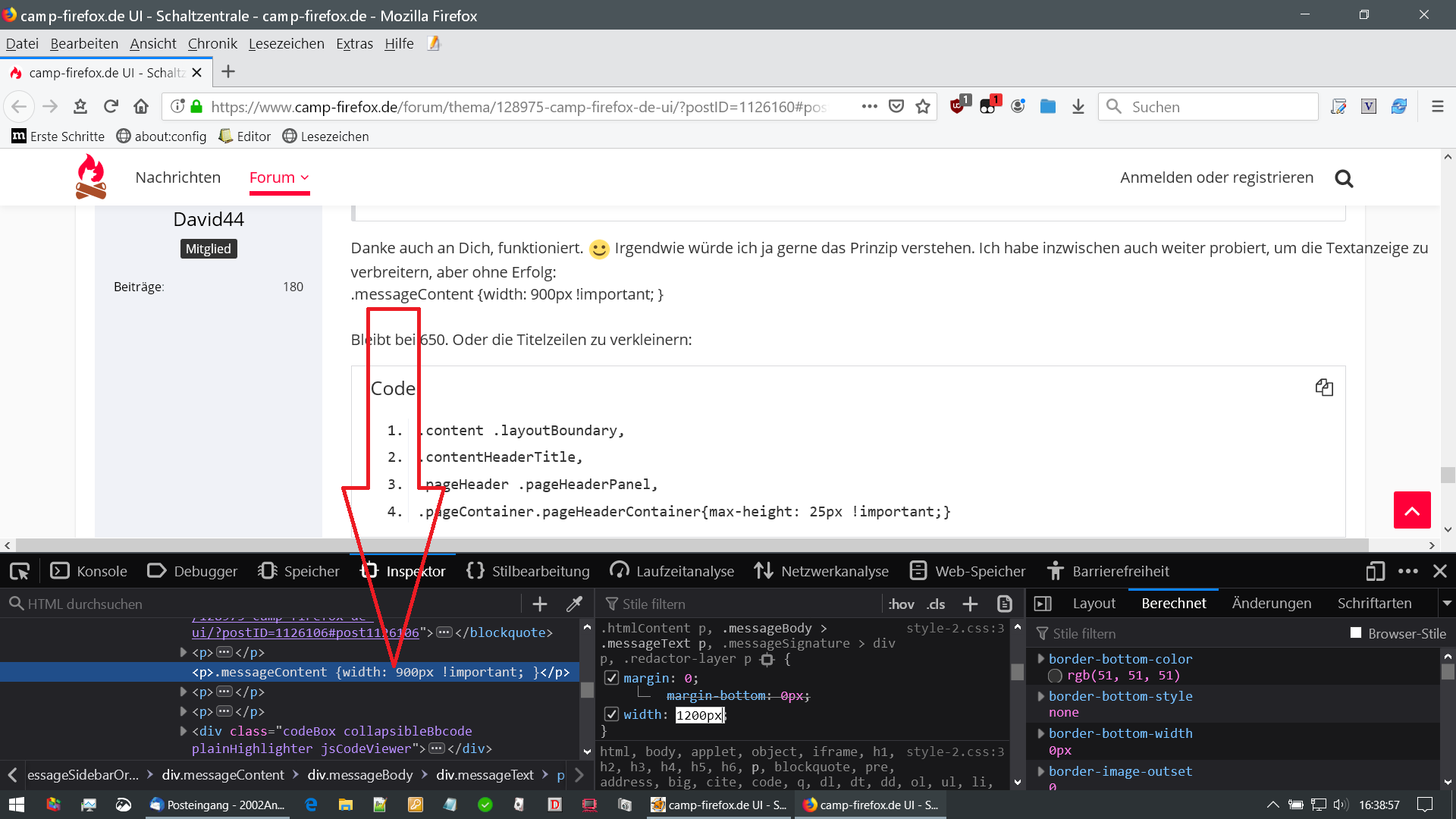Screen dimensions: 1456x819
Task: Click the eyedropper color picker icon
Action: 574,604
